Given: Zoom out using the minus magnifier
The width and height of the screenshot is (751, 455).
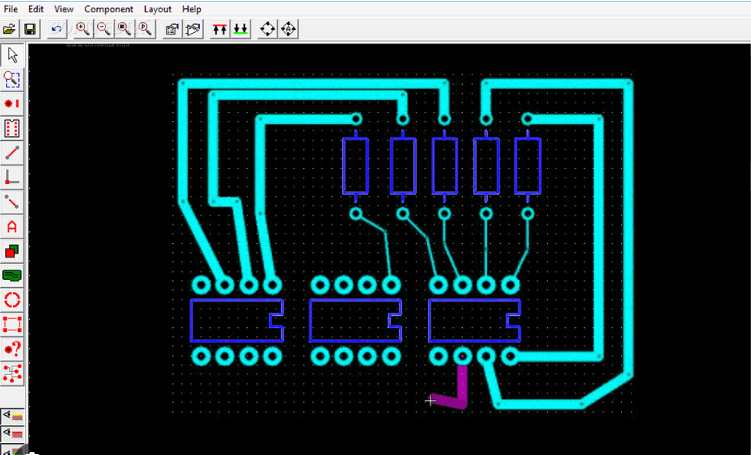Looking at the screenshot, I should click(x=103, y=29).
